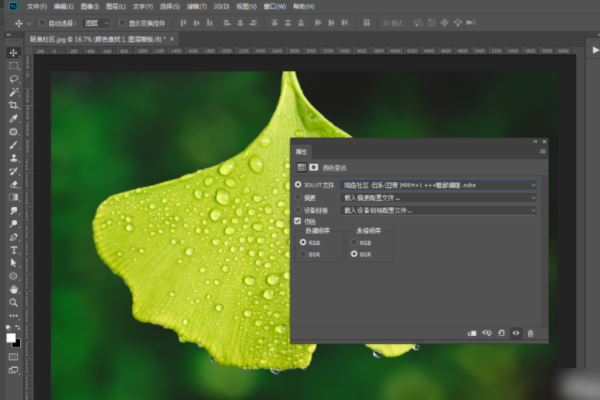Select the 设备链接 radio button

pyautogui.click(x=298, y=210)
